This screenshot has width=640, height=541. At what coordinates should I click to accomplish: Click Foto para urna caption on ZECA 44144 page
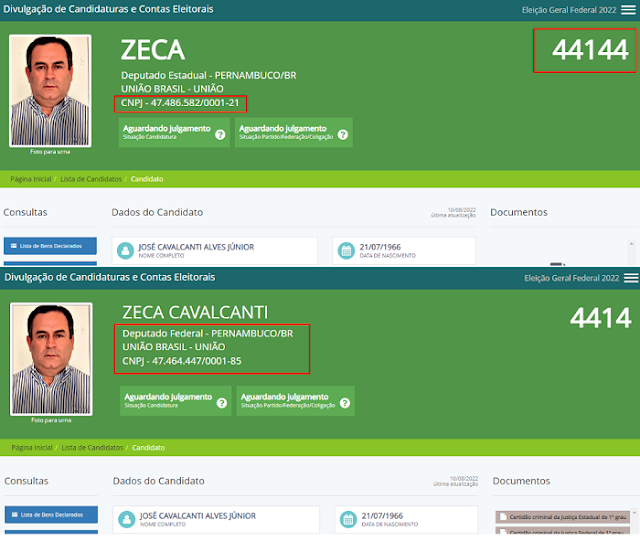[x=50, y=152]
